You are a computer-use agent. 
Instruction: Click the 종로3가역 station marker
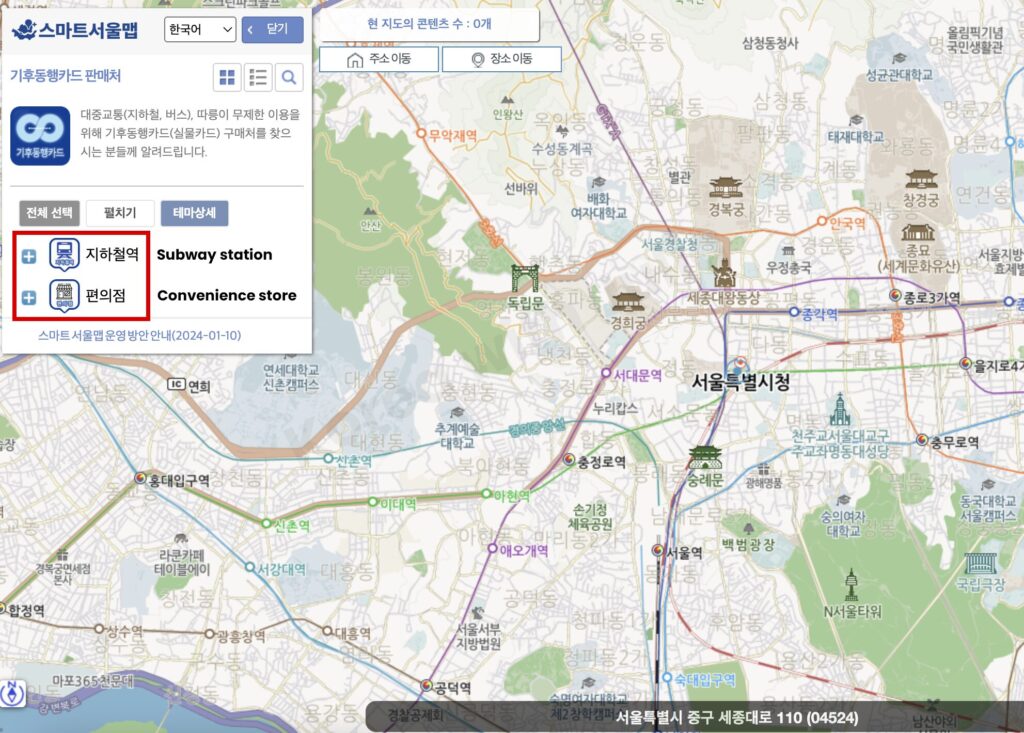tap(895, 296)
